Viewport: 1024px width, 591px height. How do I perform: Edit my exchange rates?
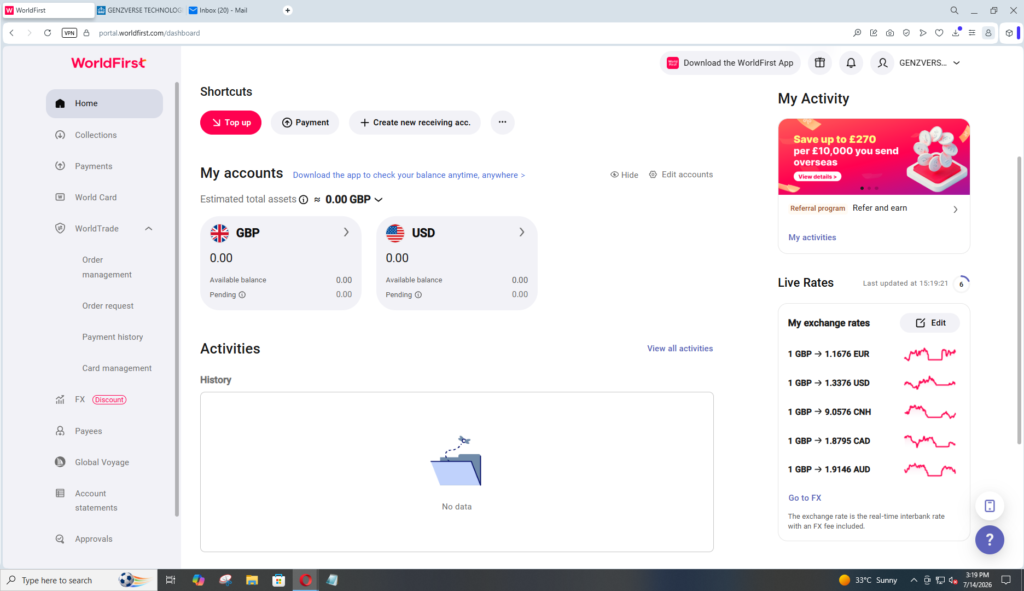tap(931, 323)
